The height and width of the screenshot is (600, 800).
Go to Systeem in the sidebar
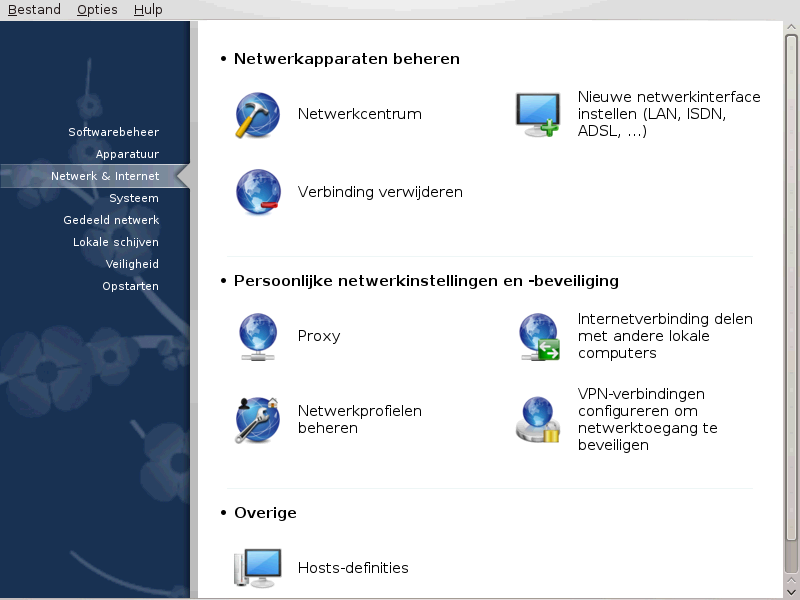pyautogui.click(x=134, y=198)
